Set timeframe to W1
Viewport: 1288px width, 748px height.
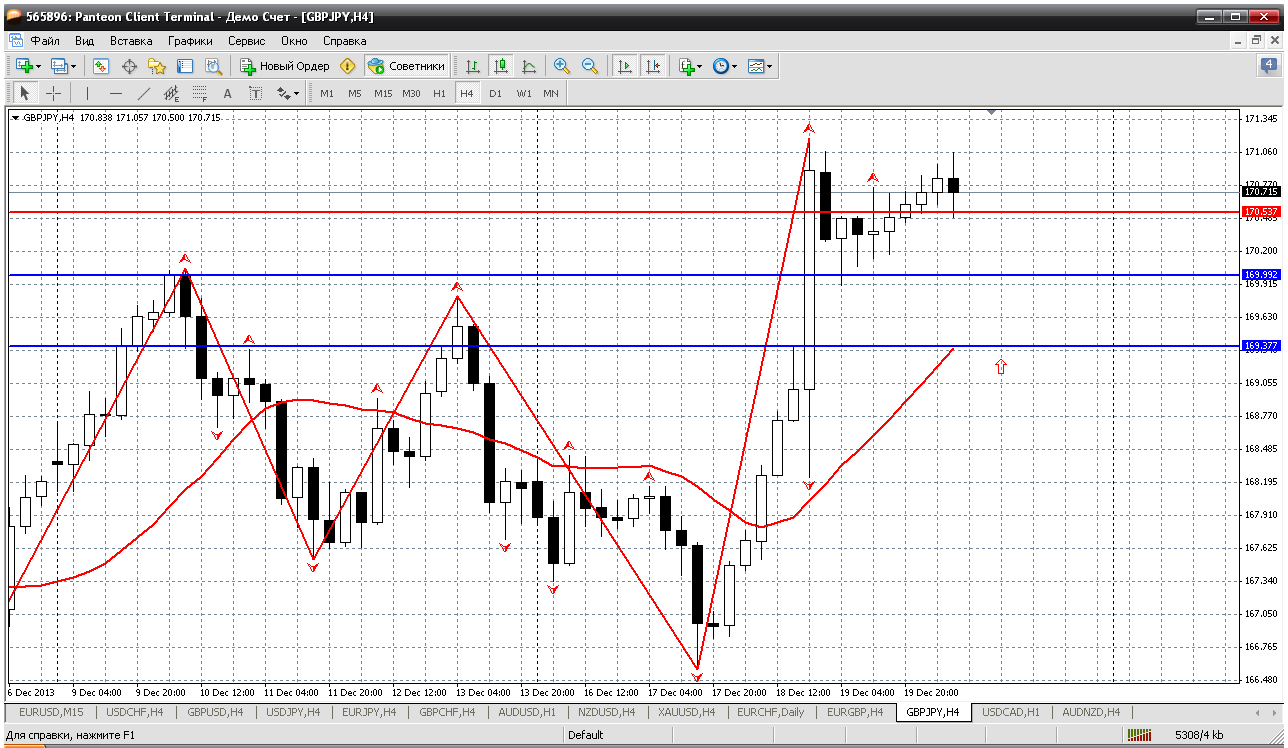[523, 93]
